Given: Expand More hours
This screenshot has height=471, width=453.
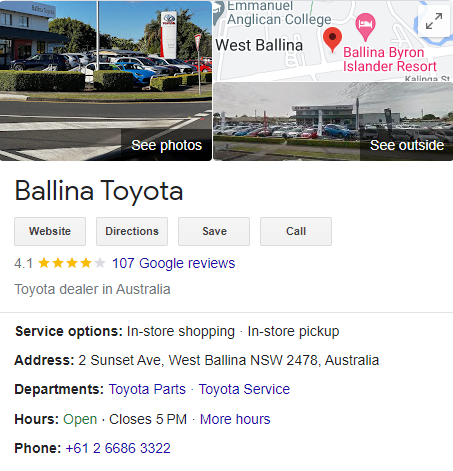Looking at the screenshot, I should 235,419.
